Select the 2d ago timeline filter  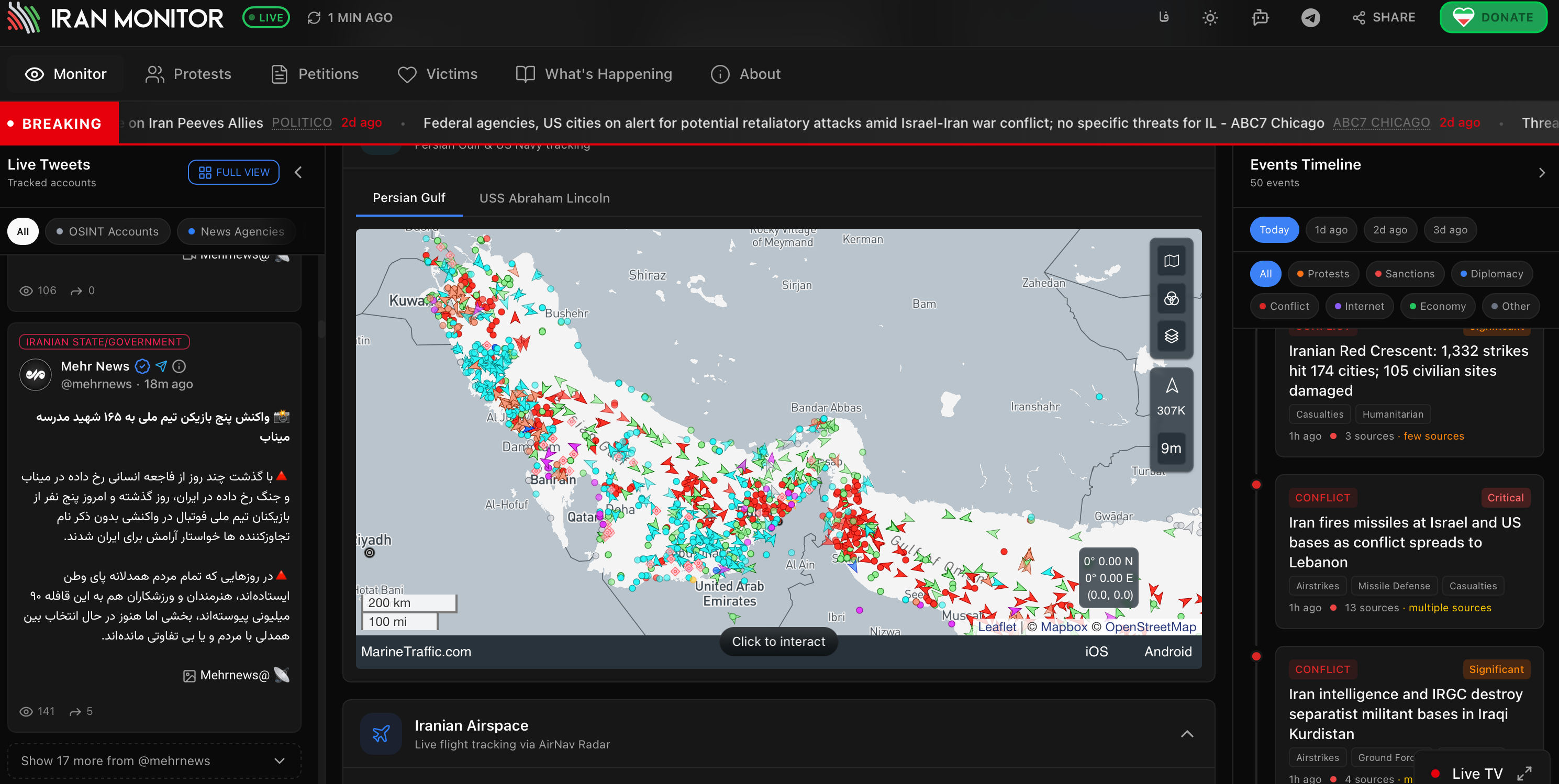[1389, 230]
